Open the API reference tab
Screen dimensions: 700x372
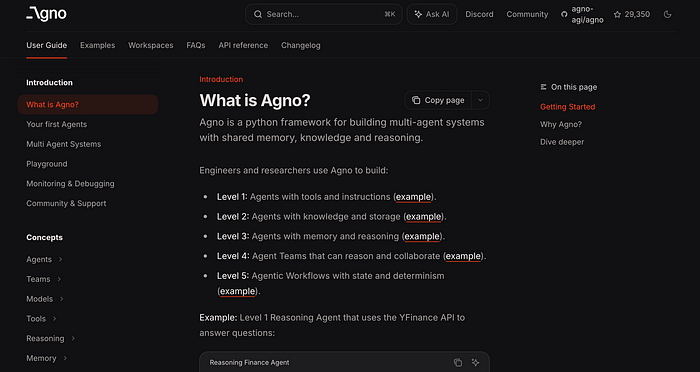point(243,45)
